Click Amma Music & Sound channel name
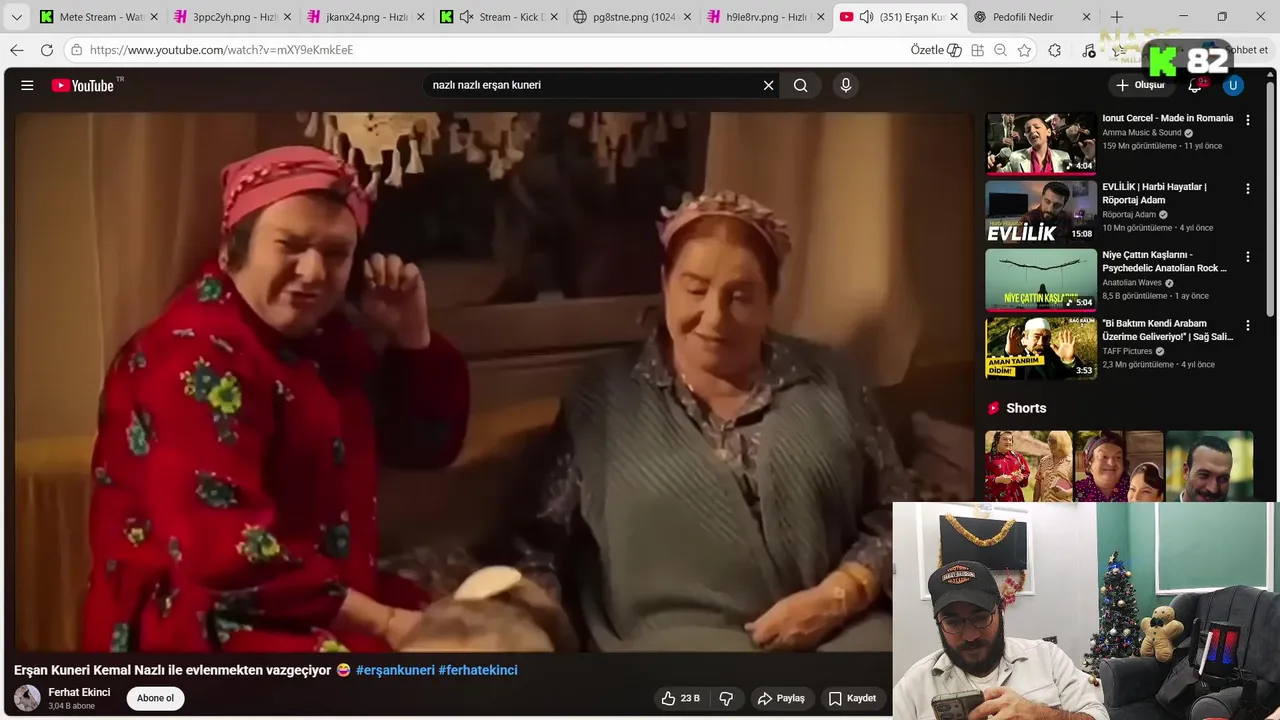The image size is (1280, 720). tap(1142, 133)
